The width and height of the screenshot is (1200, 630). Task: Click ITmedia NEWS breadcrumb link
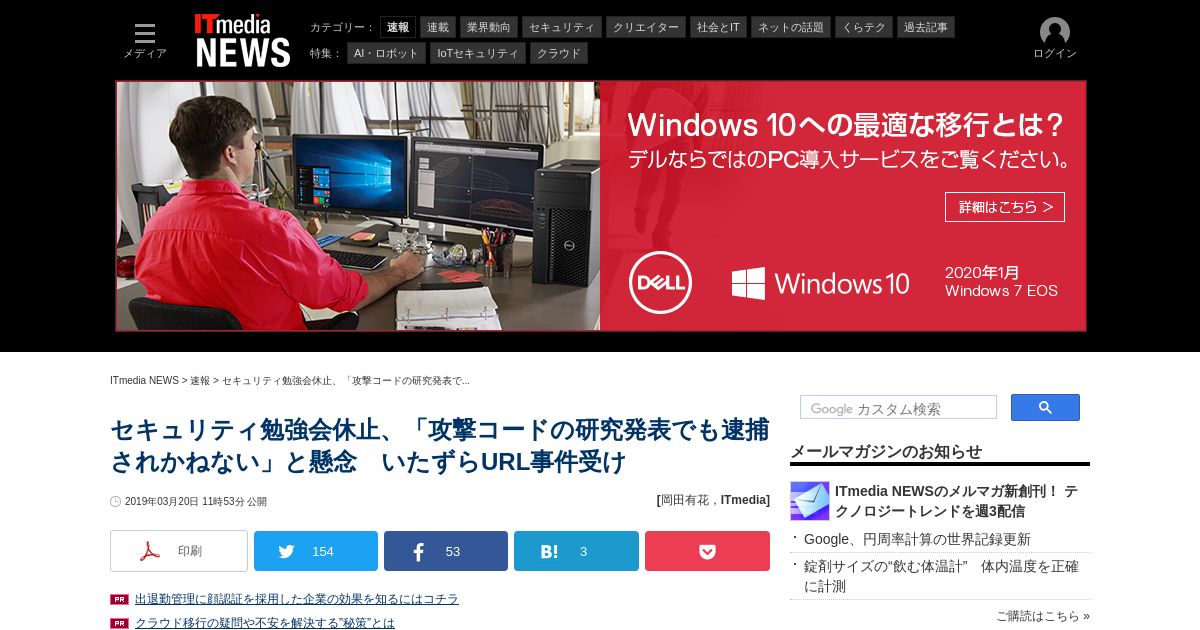point(144,381)
